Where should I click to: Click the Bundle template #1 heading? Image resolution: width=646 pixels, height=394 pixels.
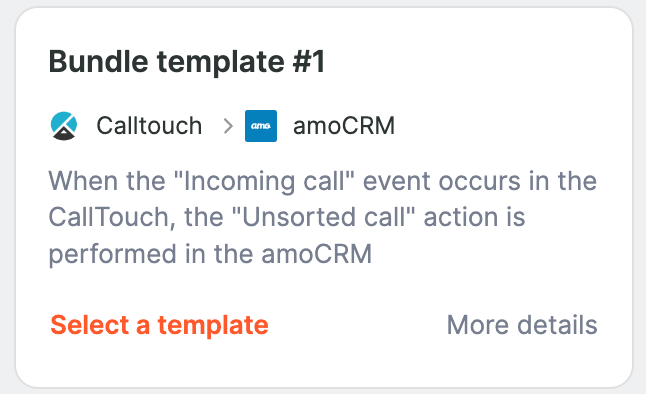pos(187,62)
